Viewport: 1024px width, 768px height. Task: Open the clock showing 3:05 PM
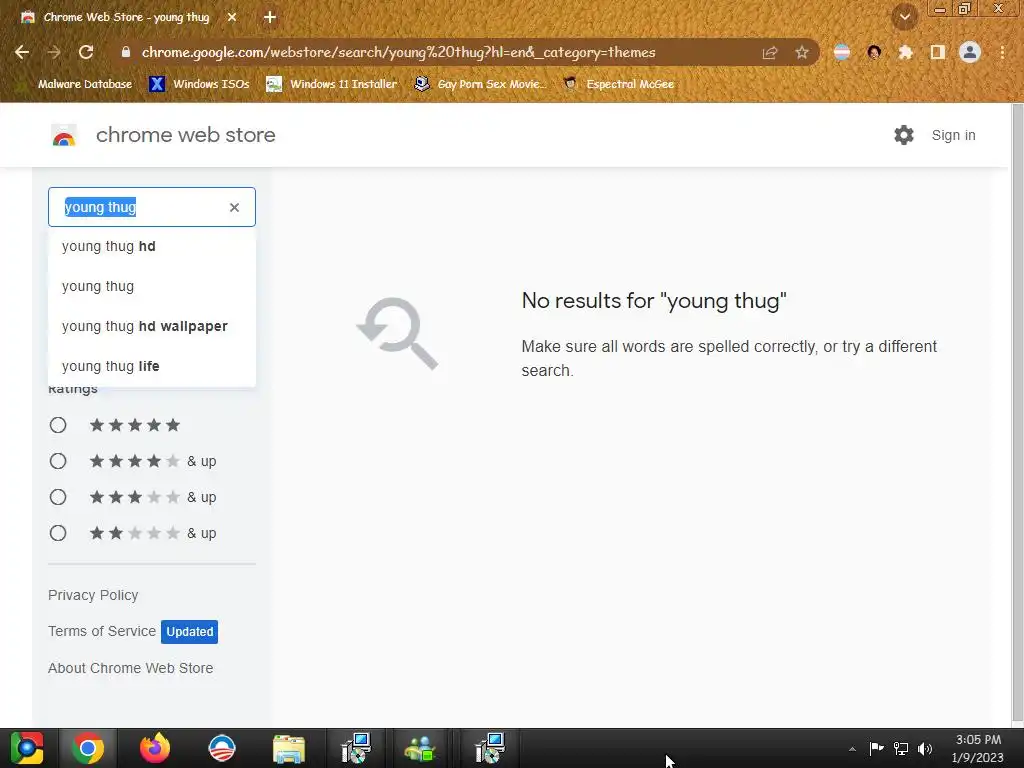click(x=978, y=748)
